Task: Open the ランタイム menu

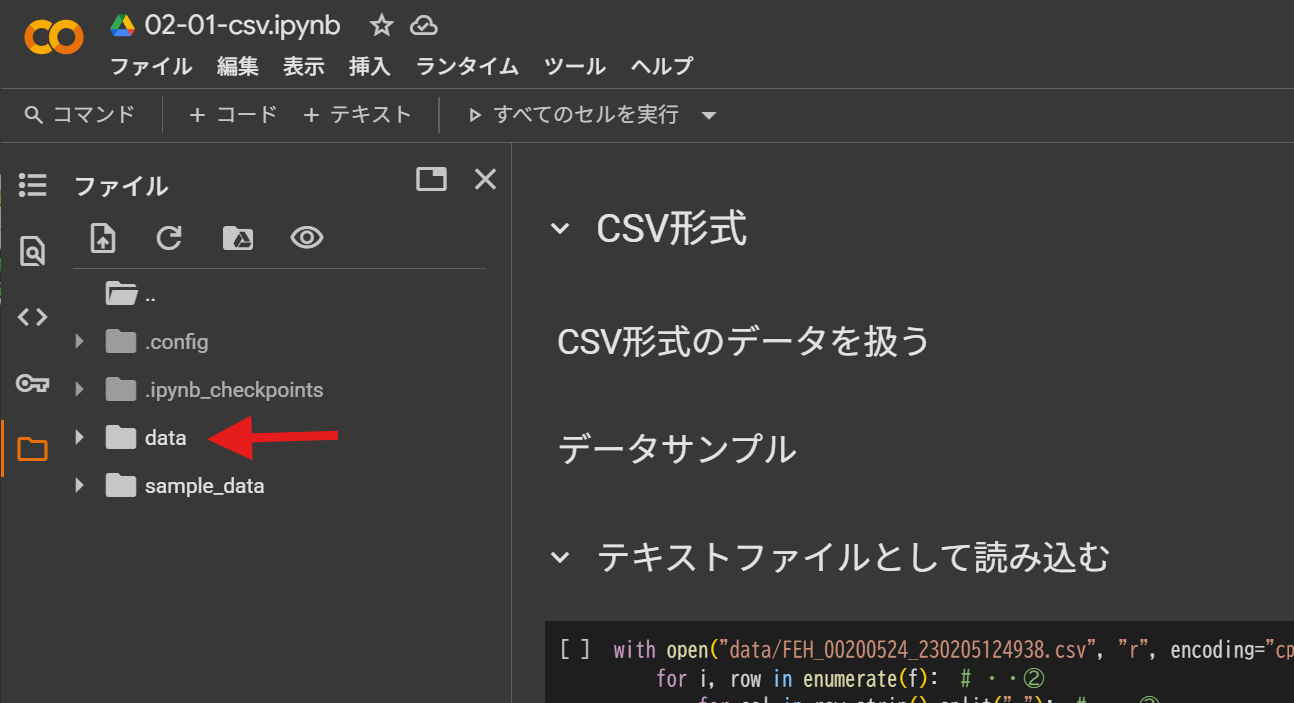Action: 467,67
